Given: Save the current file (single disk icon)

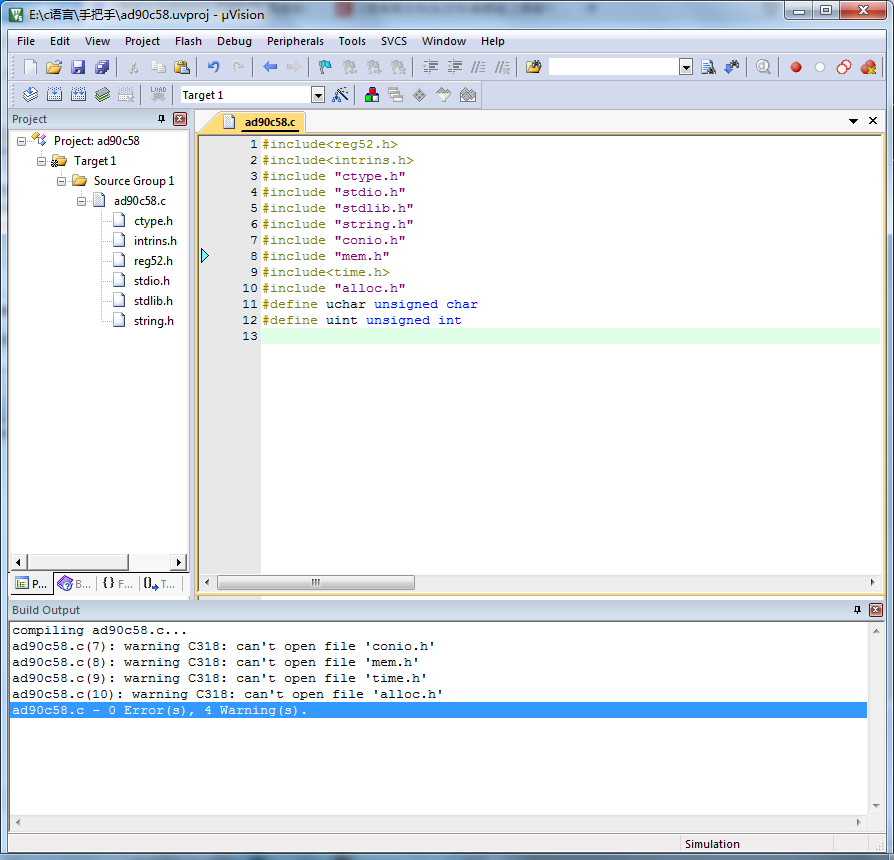Looking at the screenshot, I should pos(78,67).
